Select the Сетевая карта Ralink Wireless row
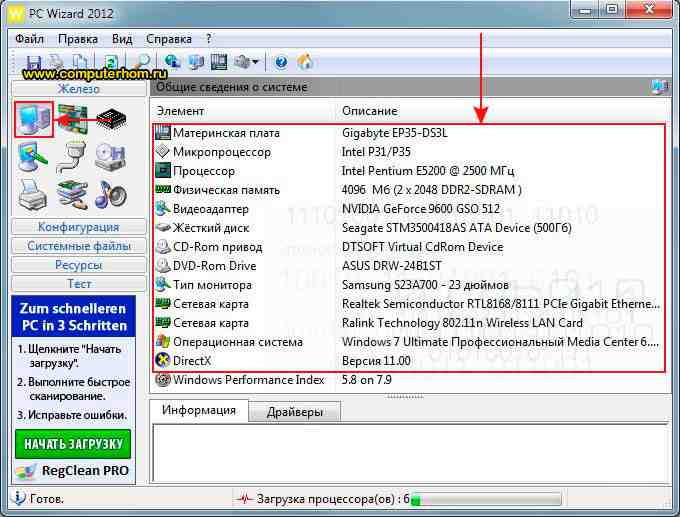This screenshot has width=680, height=517. point(409,323)
